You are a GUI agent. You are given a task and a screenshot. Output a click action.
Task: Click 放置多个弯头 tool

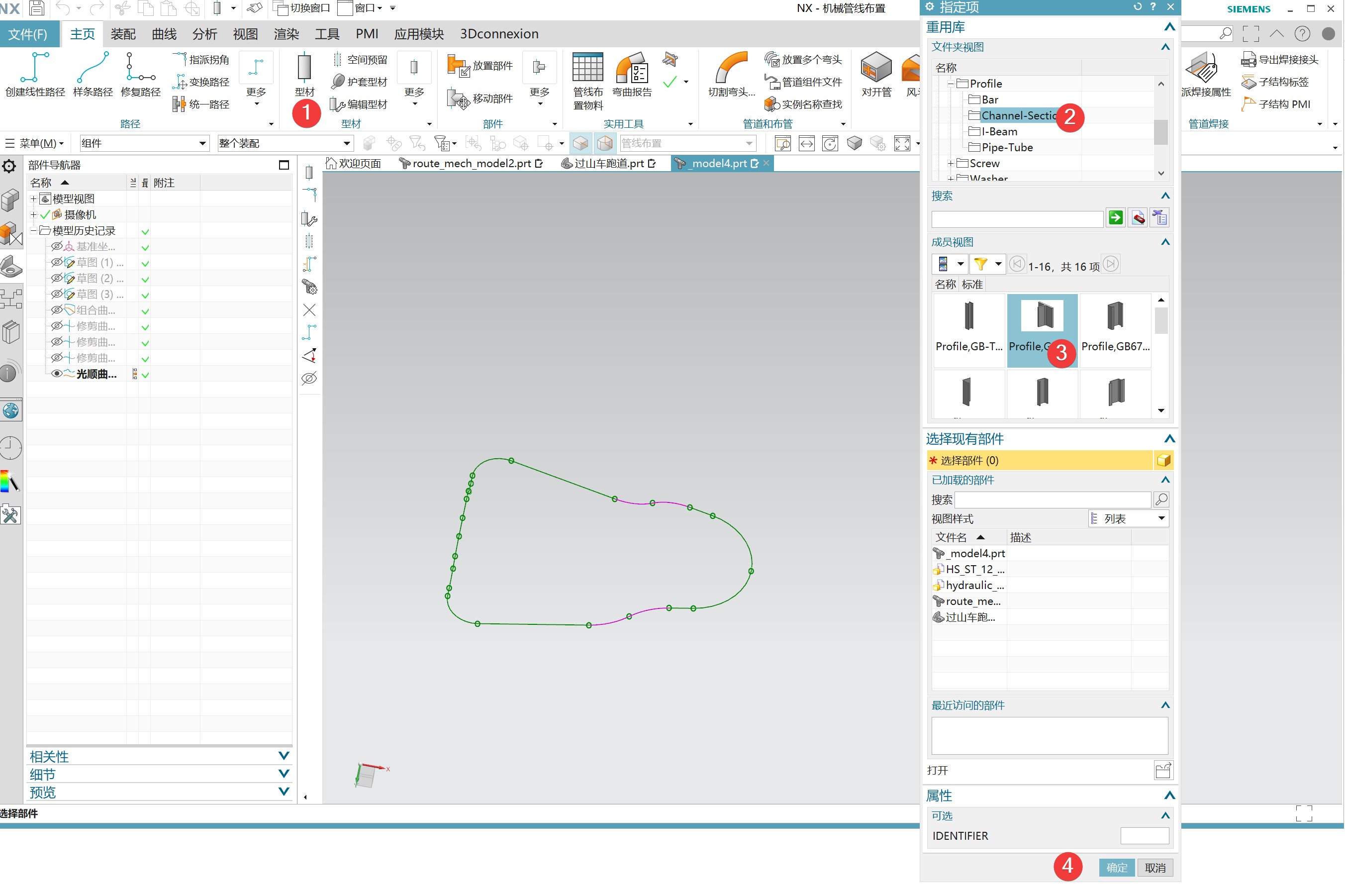click(x=804, y=59)
